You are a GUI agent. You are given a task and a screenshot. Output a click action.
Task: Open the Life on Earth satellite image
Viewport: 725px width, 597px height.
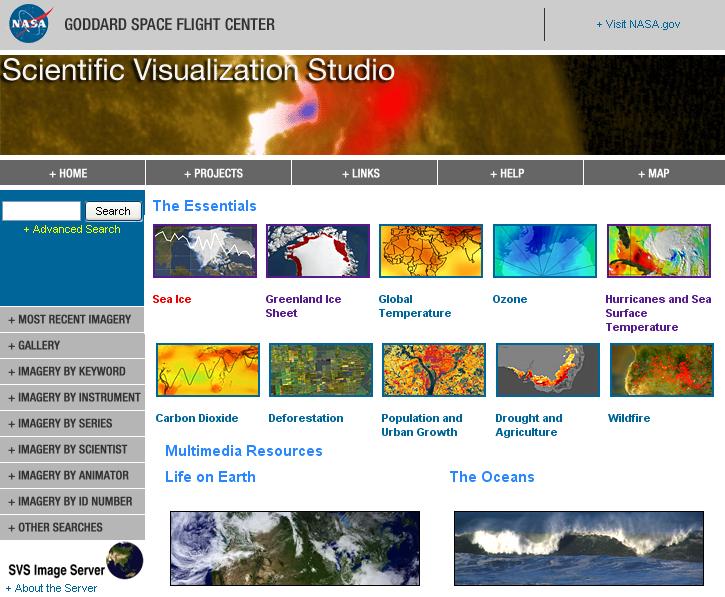pyautogui.click(x=295, y=548)
